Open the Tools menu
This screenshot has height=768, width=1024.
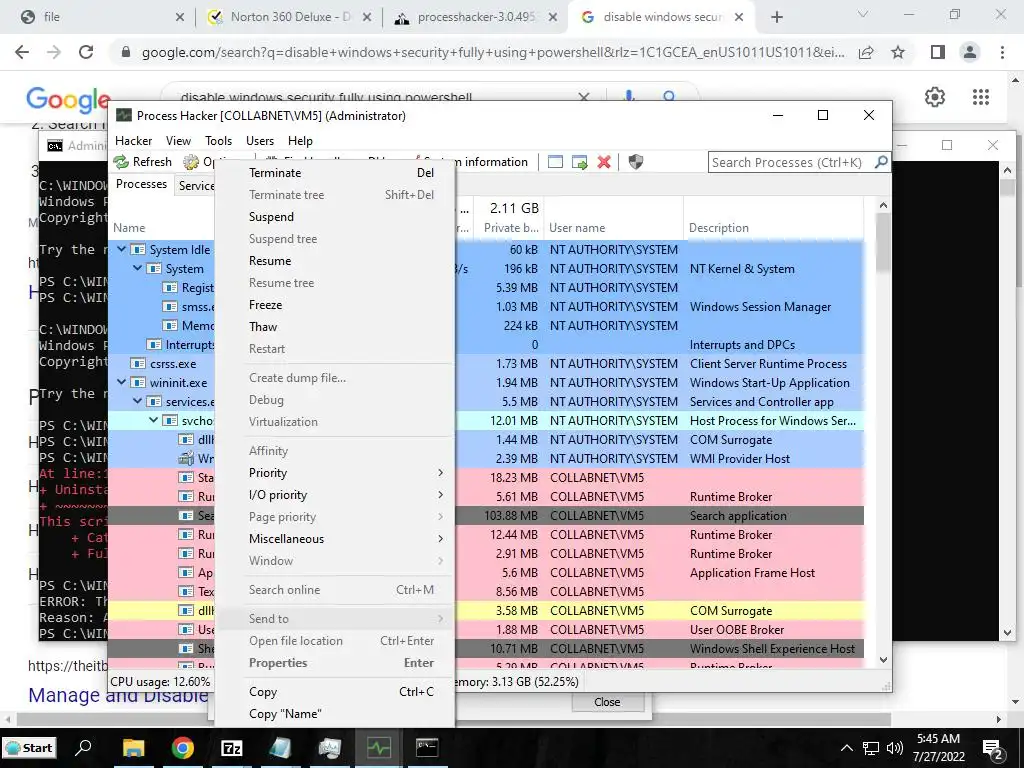(x=218, y=140)
